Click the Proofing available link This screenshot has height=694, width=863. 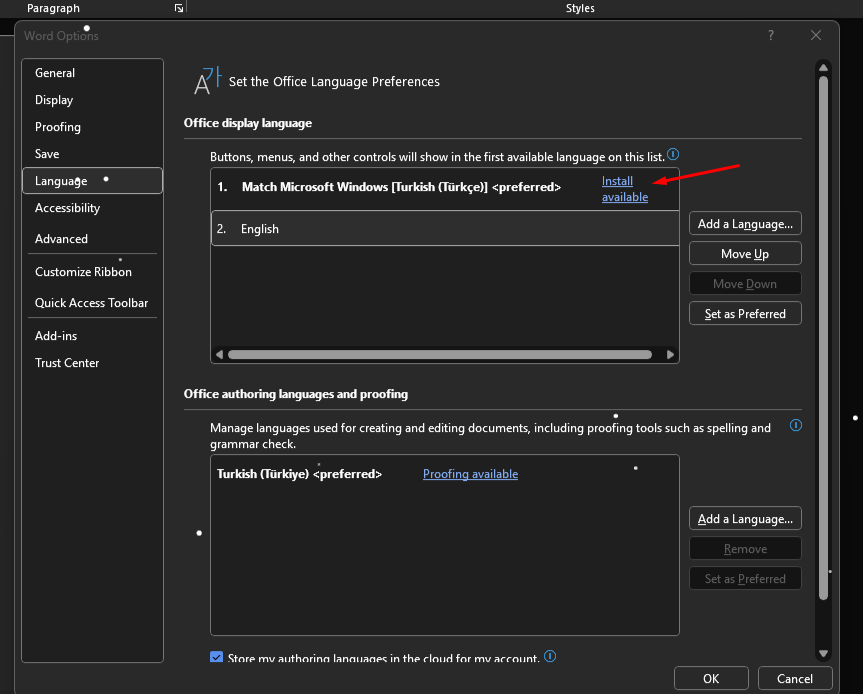[x=470, y=474]
